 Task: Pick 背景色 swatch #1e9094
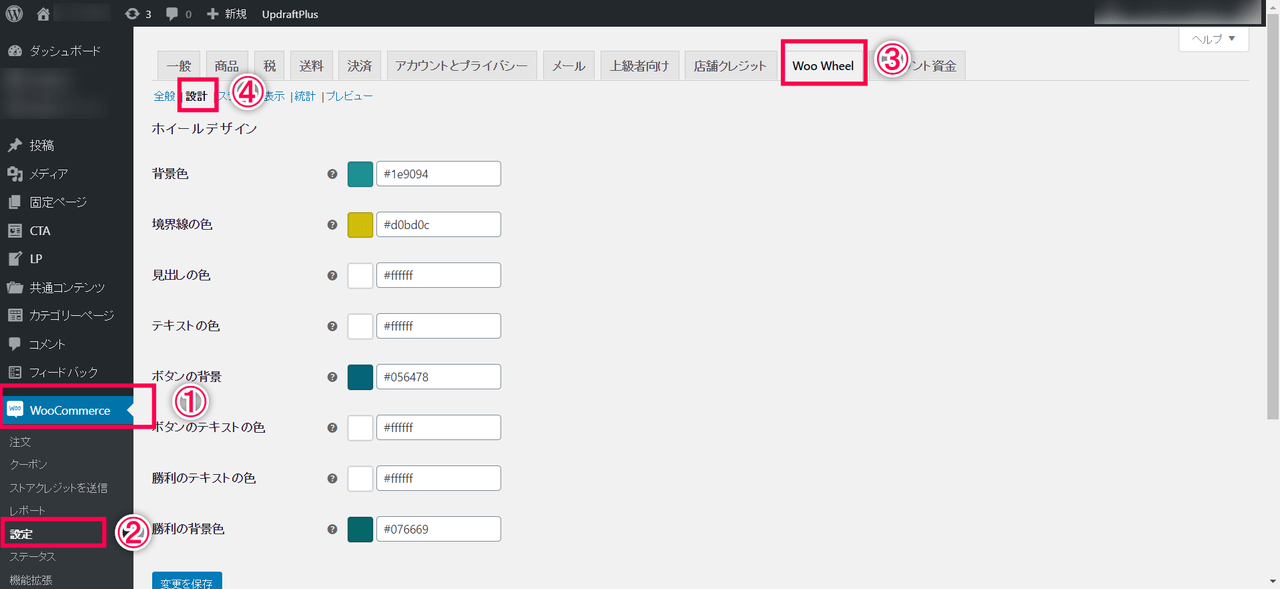360,174
